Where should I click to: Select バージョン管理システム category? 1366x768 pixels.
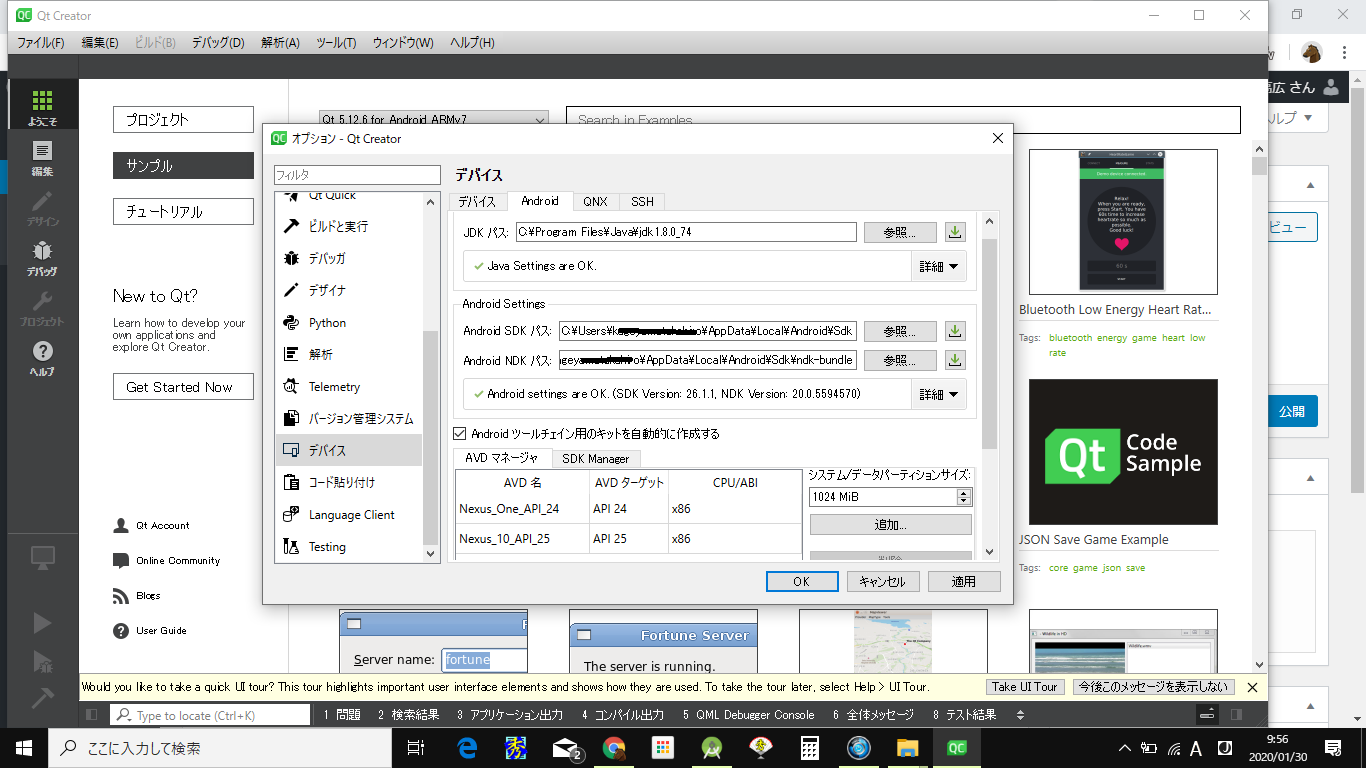pyautogui.click(x=349, y=419)
